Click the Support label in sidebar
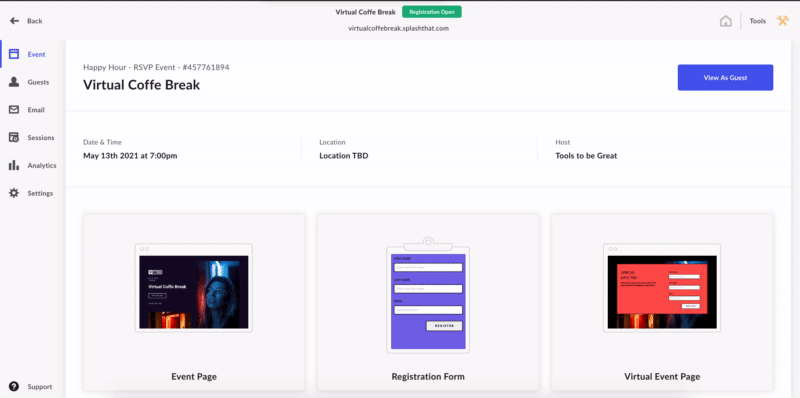The height and width of the screenshot is (398, 800). 40,387
